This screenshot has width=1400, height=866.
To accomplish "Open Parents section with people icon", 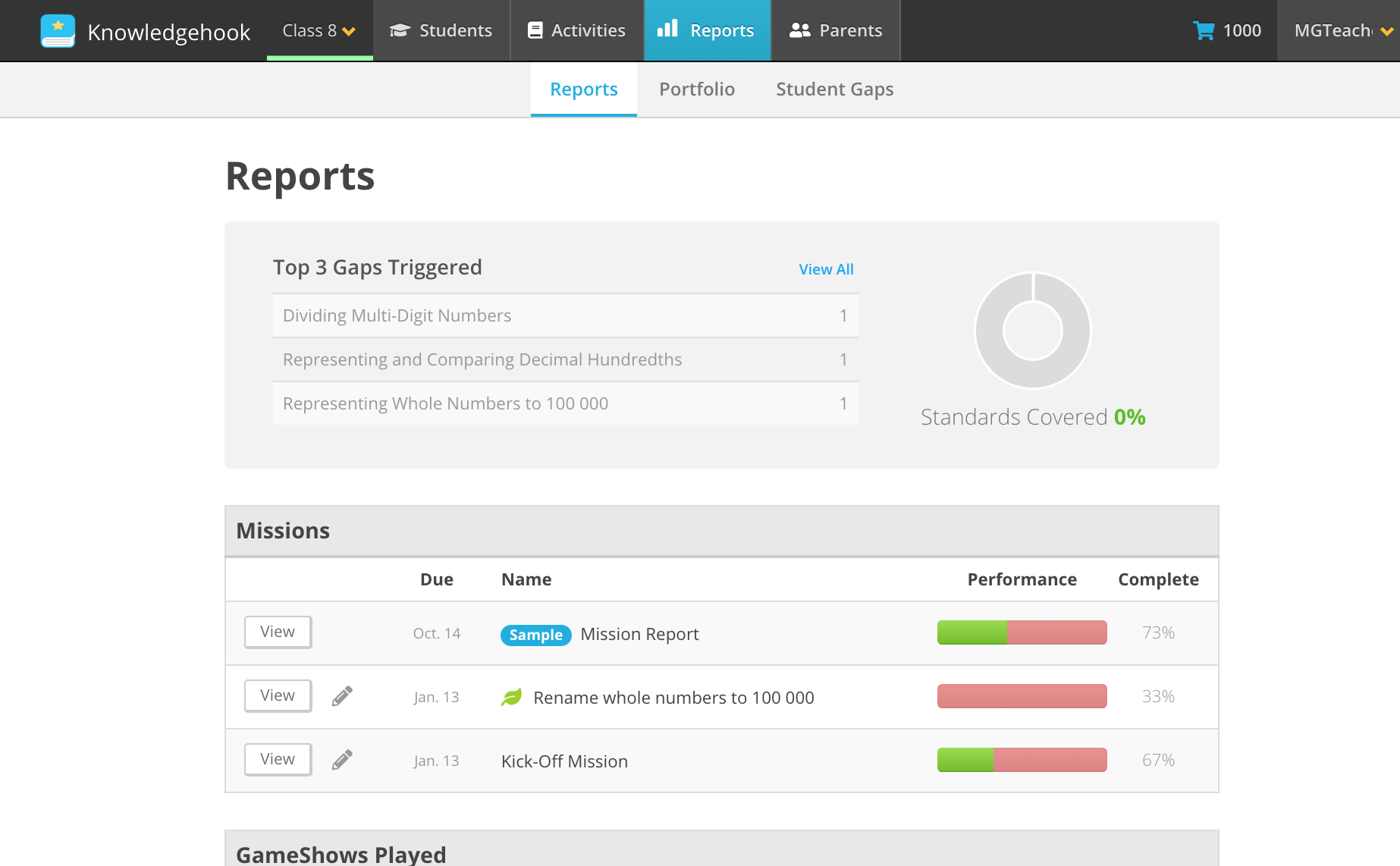I will tap(836, 31).
